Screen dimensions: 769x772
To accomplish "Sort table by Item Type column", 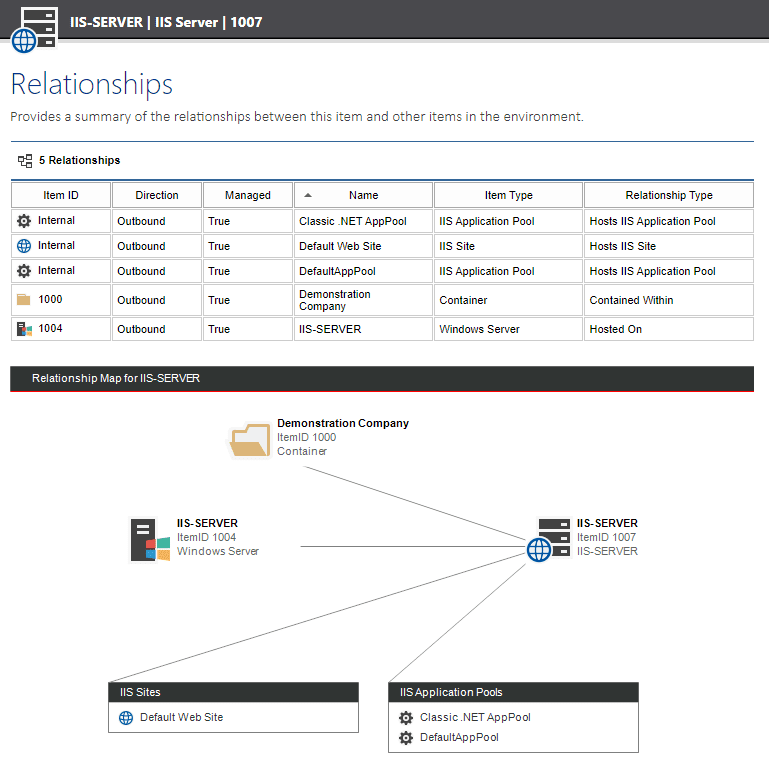I will coord(509,195).
